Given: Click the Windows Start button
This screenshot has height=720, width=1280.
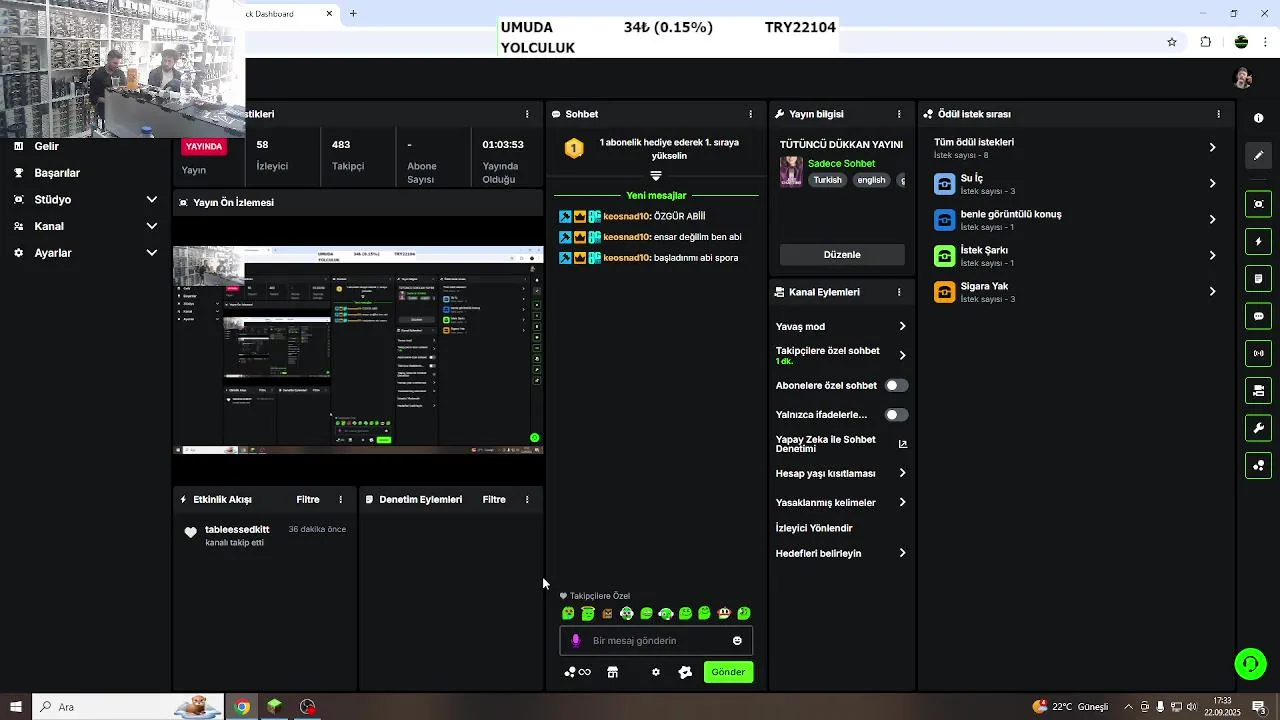Looking at the screenshot, I should [15, 707].
